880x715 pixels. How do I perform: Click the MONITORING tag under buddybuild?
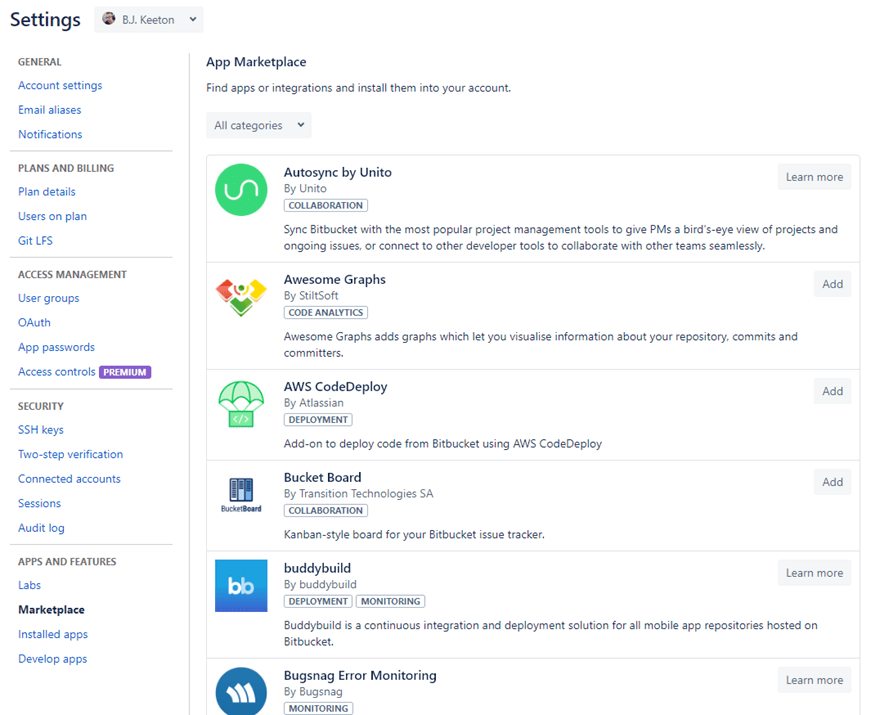[x=390, y=601]
